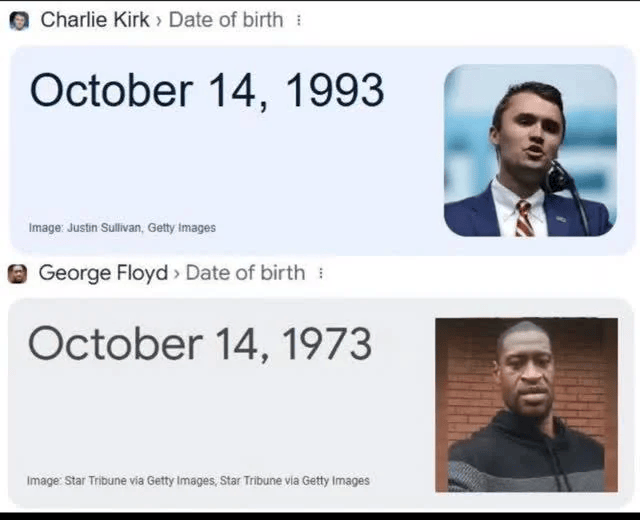
Task: Open the photo in the October 14, 1973 card
Action: pyautogui.click(x=526, y=404)
